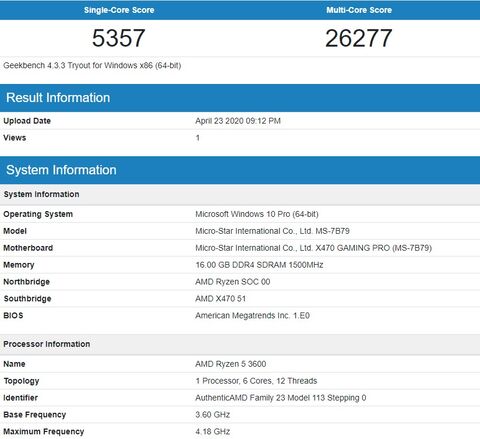Click the Processor Information subheader row
Viewport: 480px width, 439px height.
240,344
